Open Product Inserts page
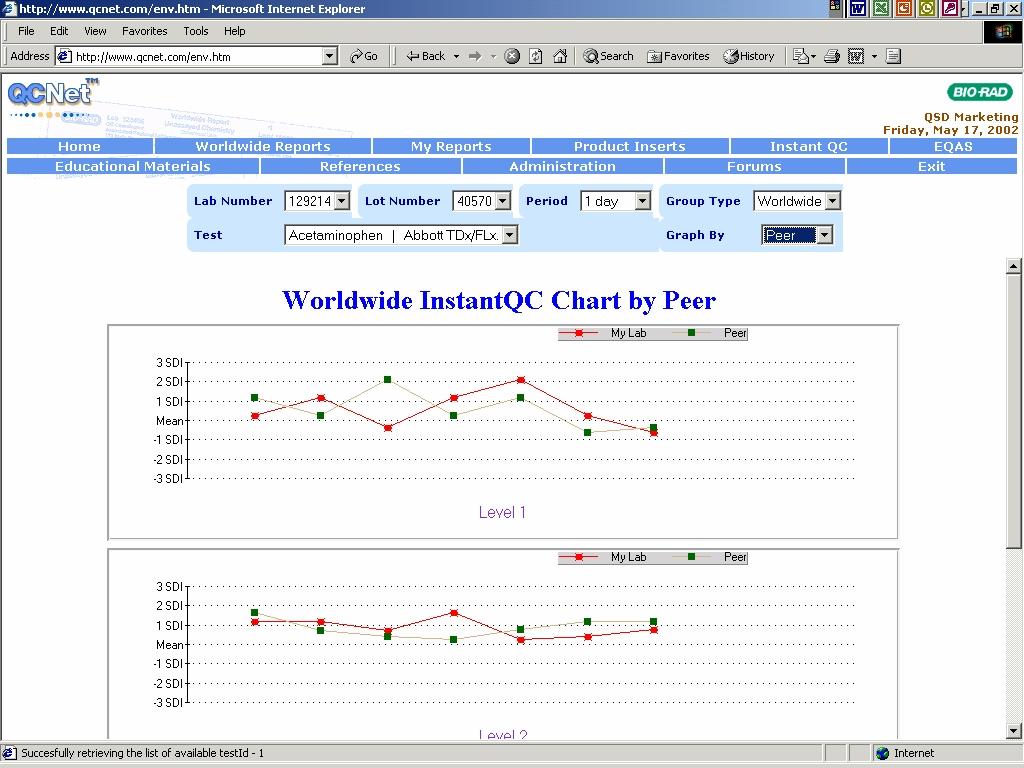 coord(630,146)
